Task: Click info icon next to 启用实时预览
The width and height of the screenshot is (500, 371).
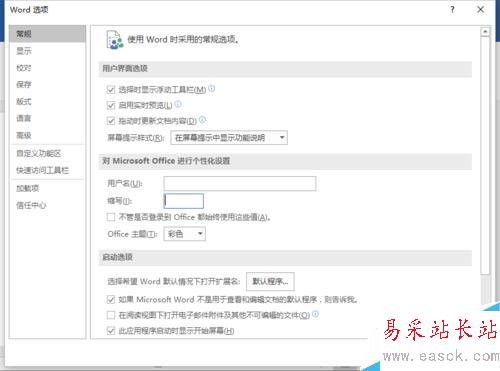Action: coord(178,104)
